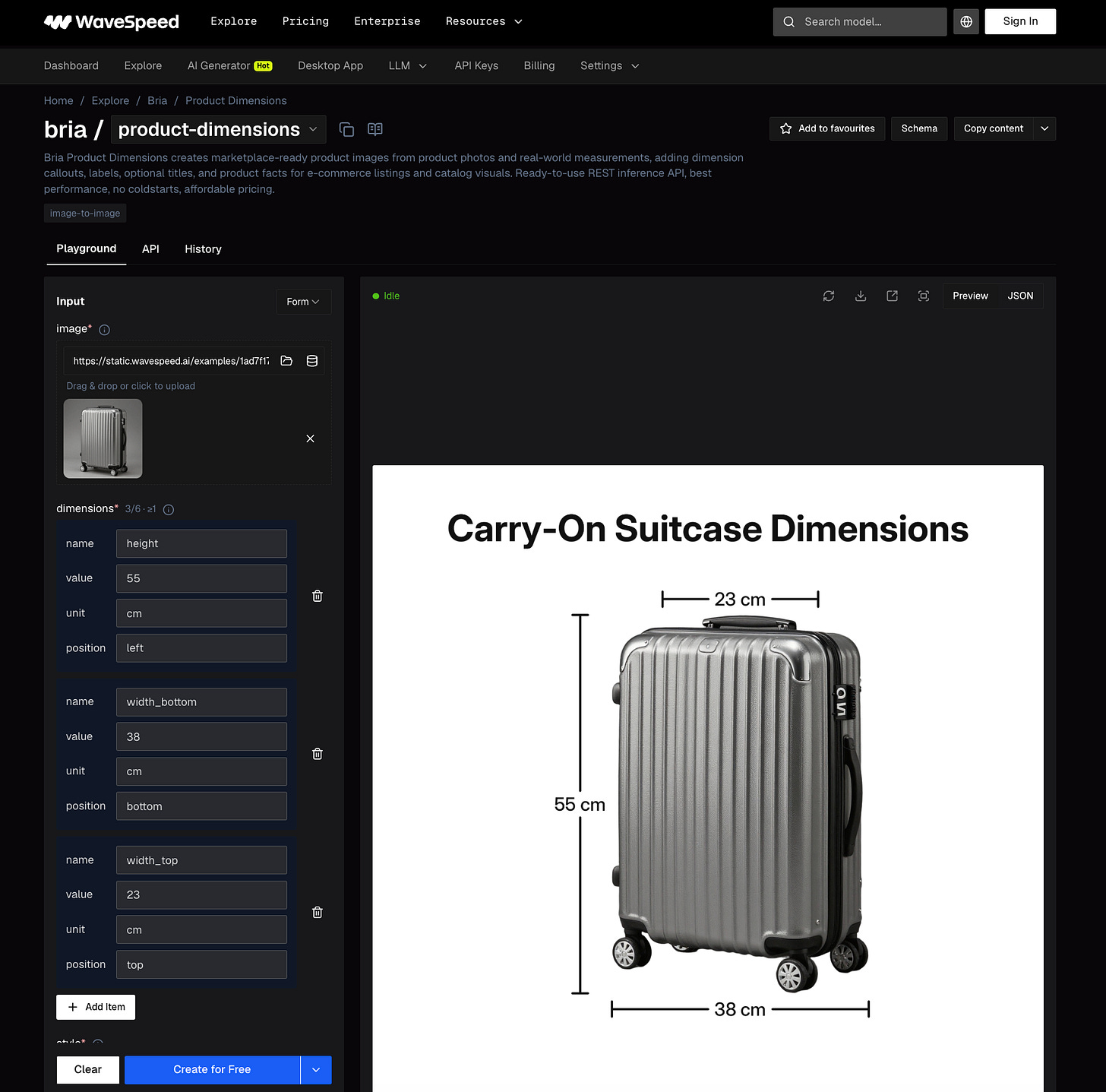Click the Add Item button

pyautogui.click(x=96, y=1007)
